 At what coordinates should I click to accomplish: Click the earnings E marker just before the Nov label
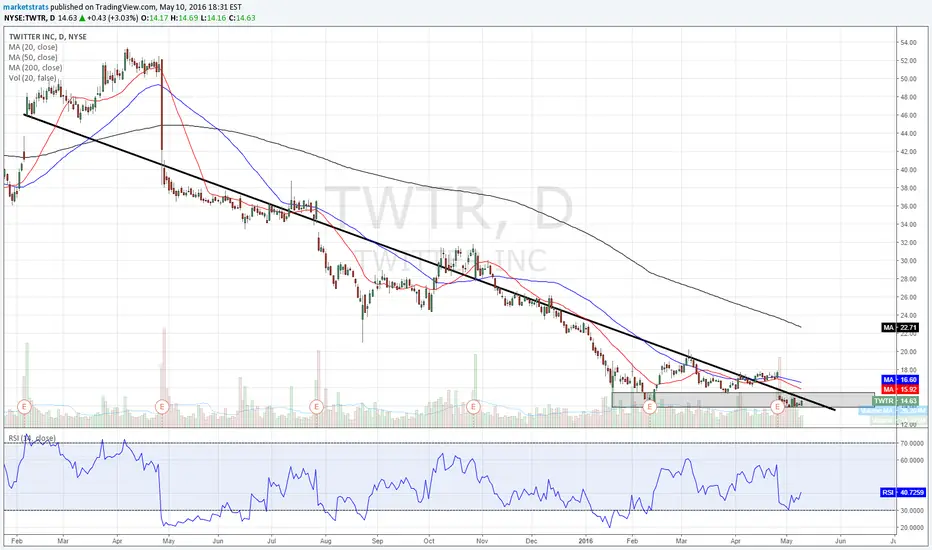tap(473, 407)
